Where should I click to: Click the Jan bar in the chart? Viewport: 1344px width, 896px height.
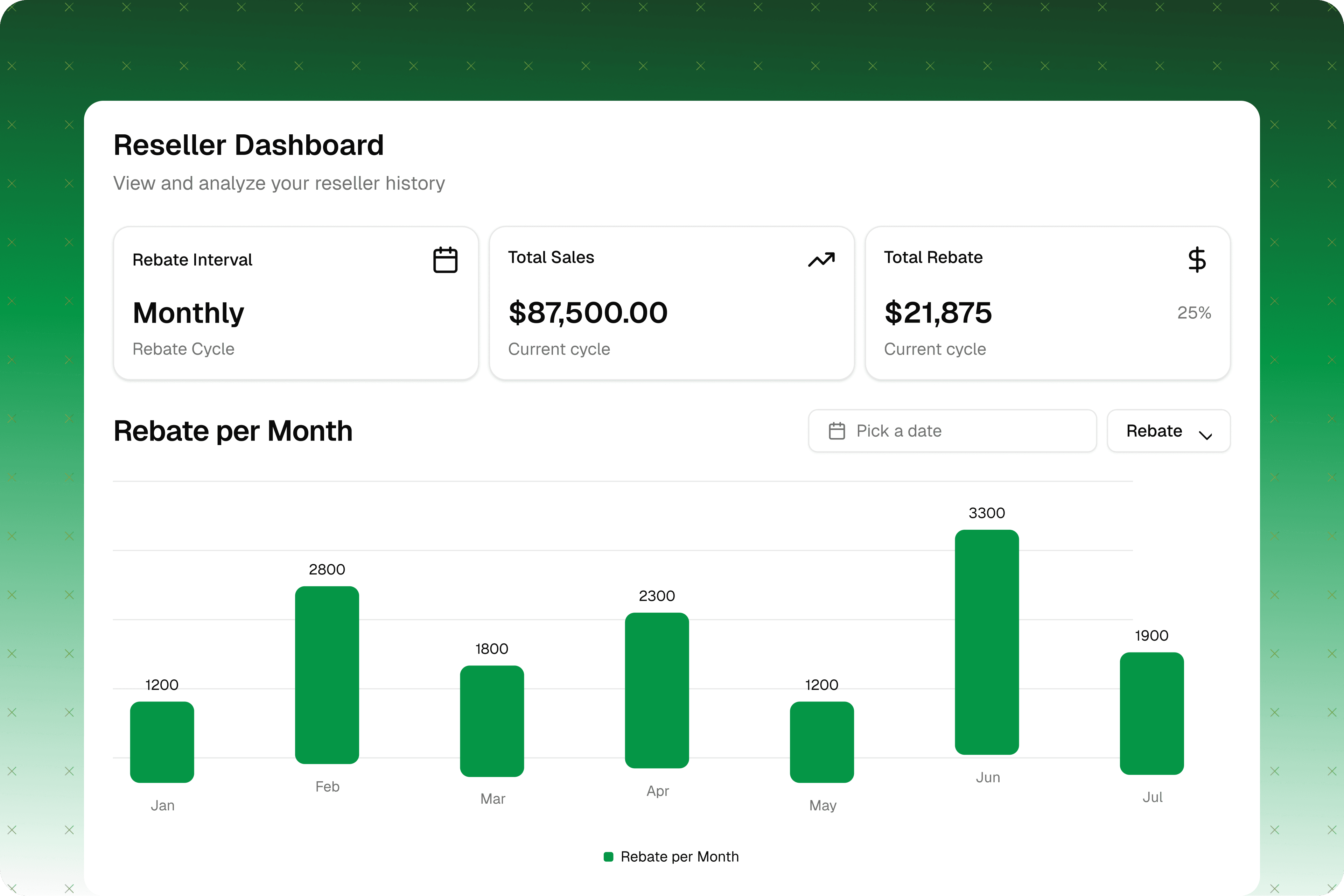coord(162,742)
